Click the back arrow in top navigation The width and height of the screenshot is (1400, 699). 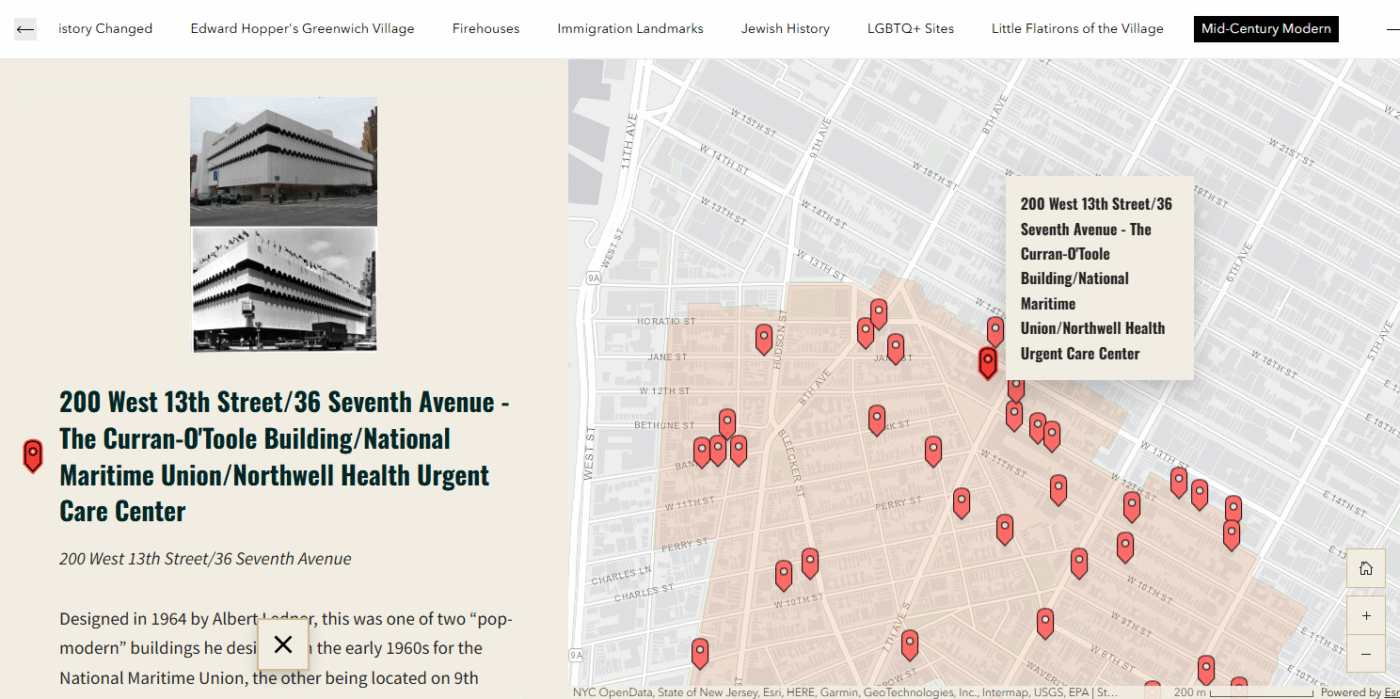tap(25, 29)
